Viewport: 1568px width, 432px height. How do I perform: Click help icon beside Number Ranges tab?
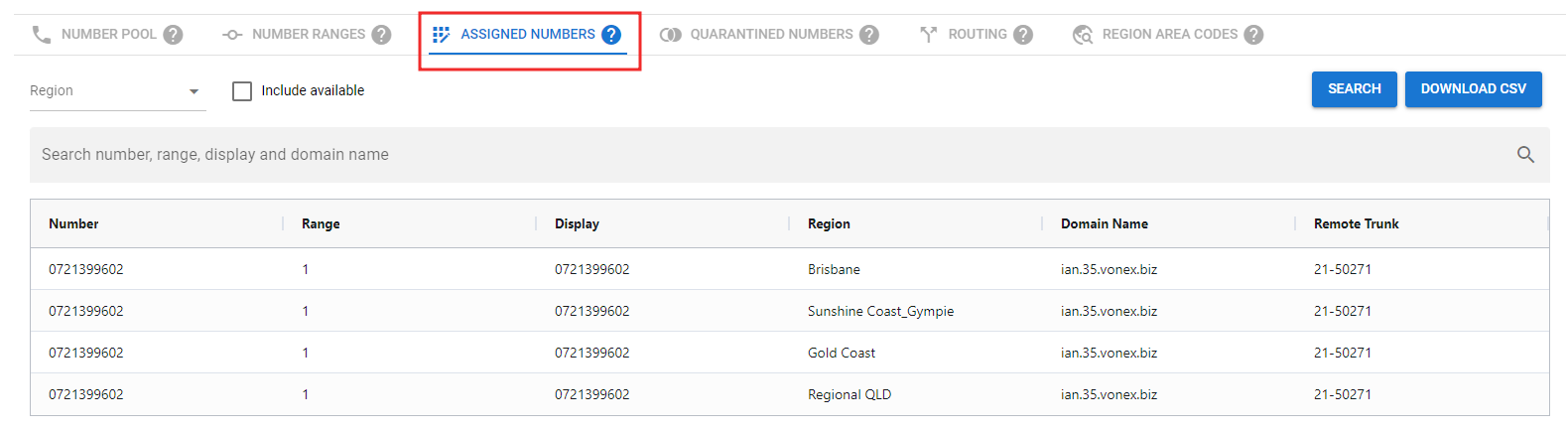[x=381, y=35]
